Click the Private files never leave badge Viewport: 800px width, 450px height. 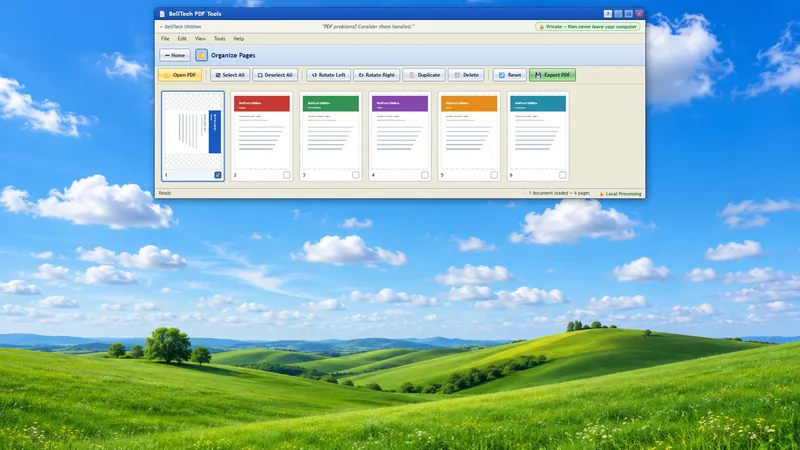pyautogui.click(x=588, y=27)
